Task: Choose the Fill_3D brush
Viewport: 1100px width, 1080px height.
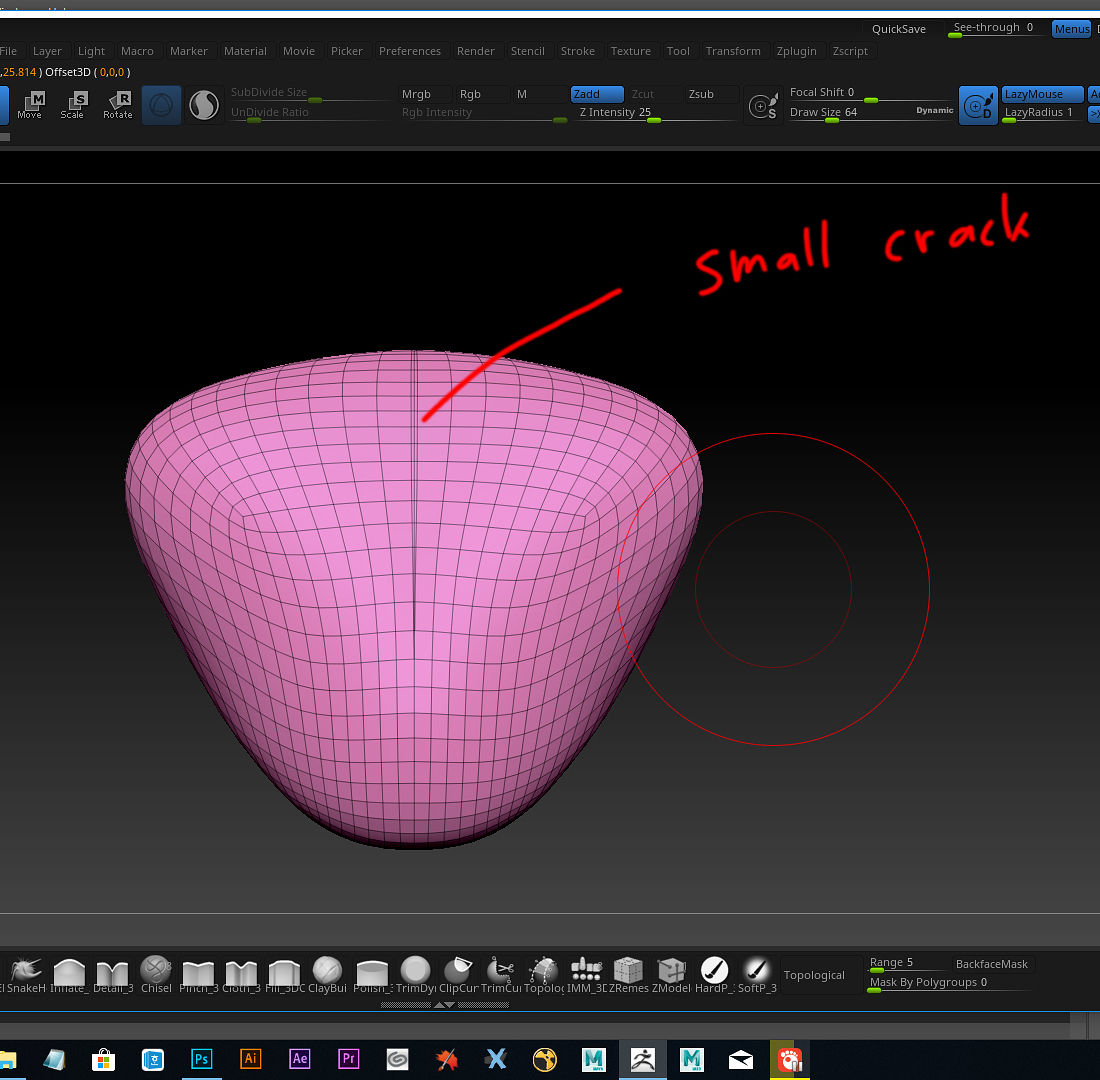Action: [285, 975]
